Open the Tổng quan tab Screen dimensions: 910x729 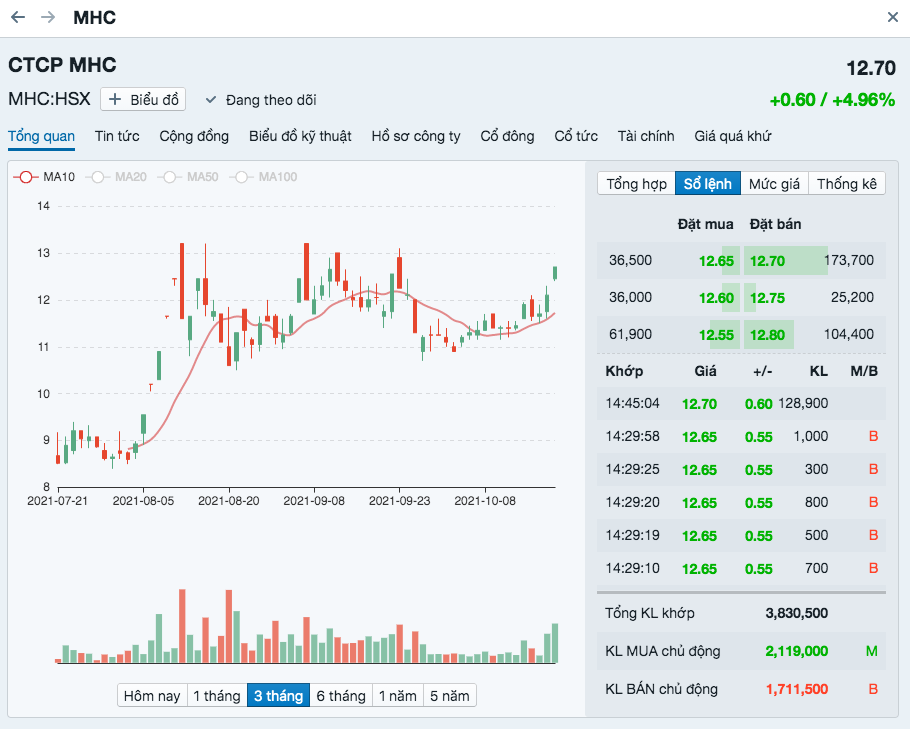[41, 136]
